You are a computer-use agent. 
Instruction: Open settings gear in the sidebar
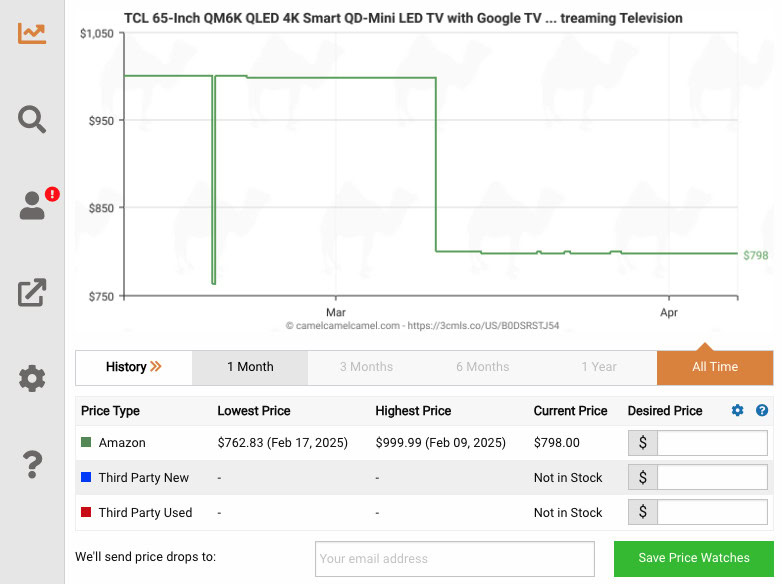click(32, 378)
